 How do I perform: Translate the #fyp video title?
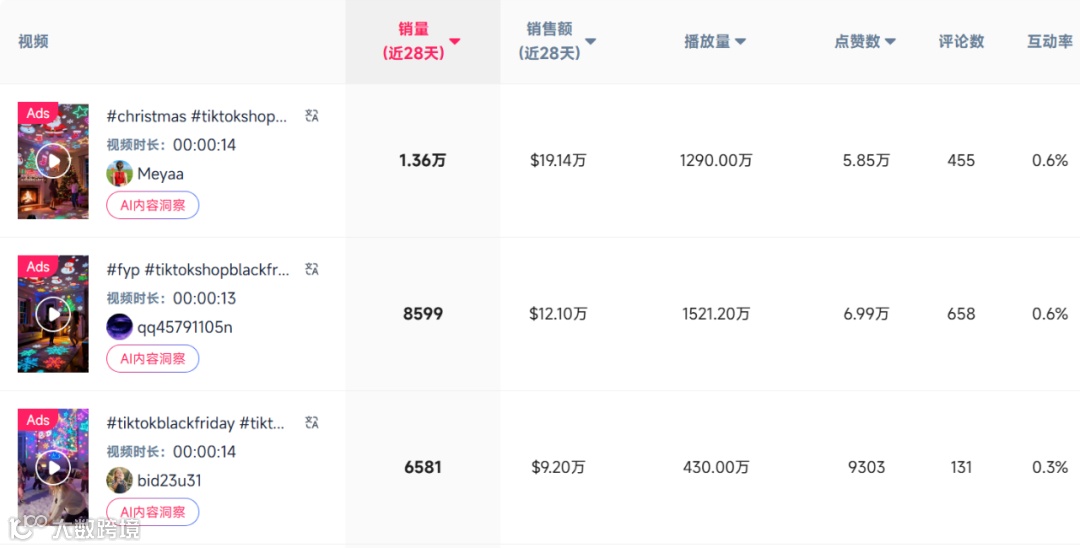point(312,269)
